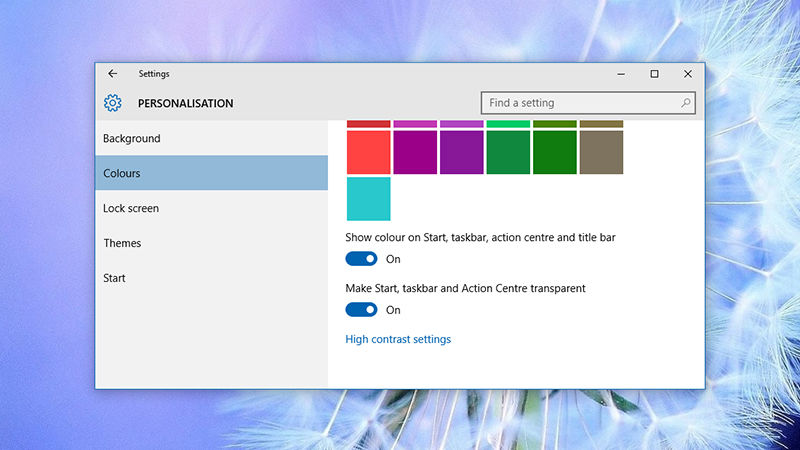Disable Make Start, taskbar transparent toggle
Viewport: 800px width, 450px height.
361,310
